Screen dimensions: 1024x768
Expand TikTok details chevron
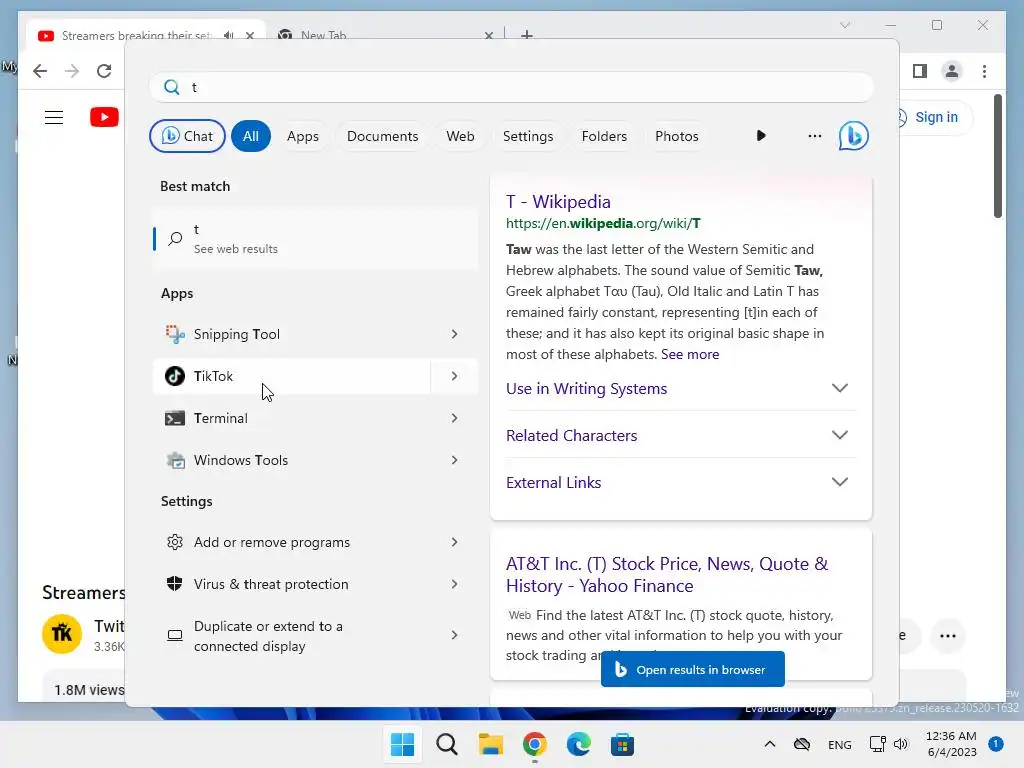click(455, 376)
